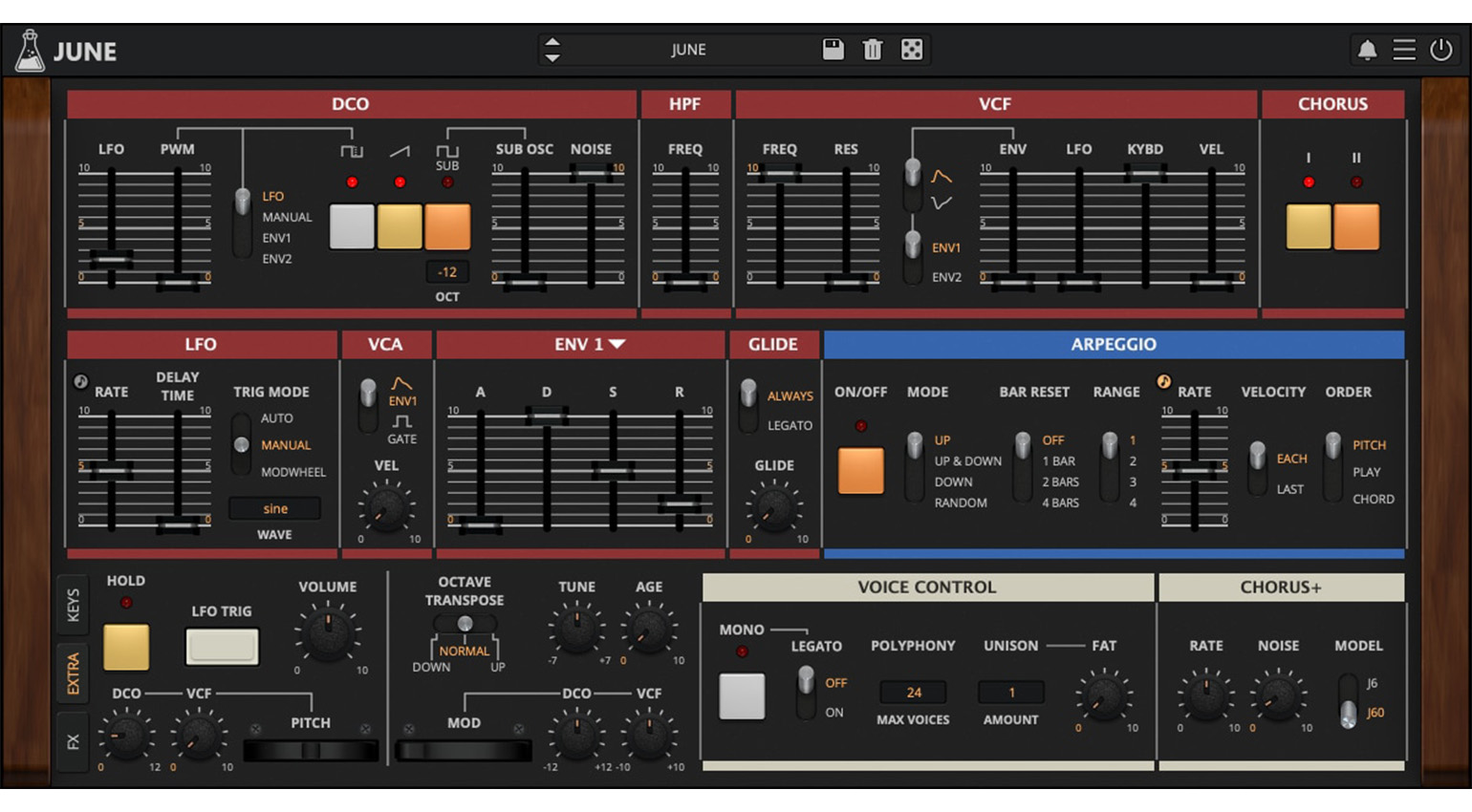1472x812 pixels.
Task: Open notifications bell icon
Action: (1367, 50)
